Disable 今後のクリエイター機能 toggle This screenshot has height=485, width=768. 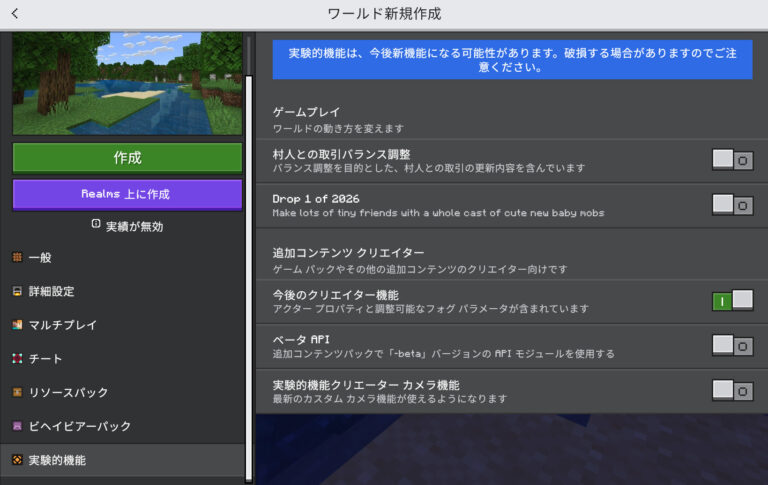[x=732, y=301]
